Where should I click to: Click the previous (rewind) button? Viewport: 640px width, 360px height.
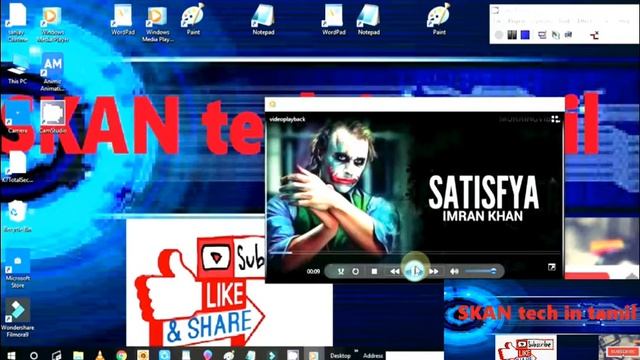[394, 271]
